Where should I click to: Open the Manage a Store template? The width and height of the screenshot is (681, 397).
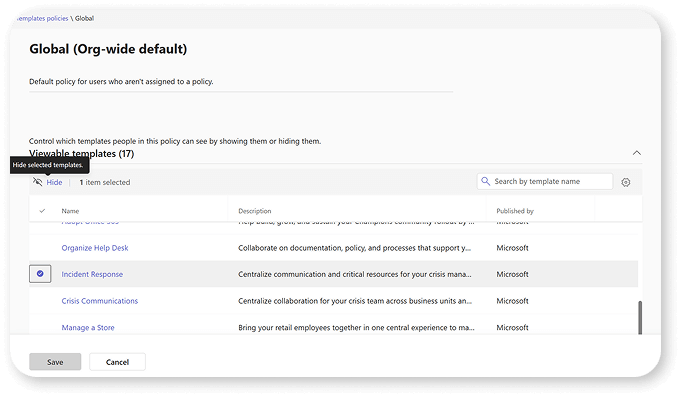(88, 328)
